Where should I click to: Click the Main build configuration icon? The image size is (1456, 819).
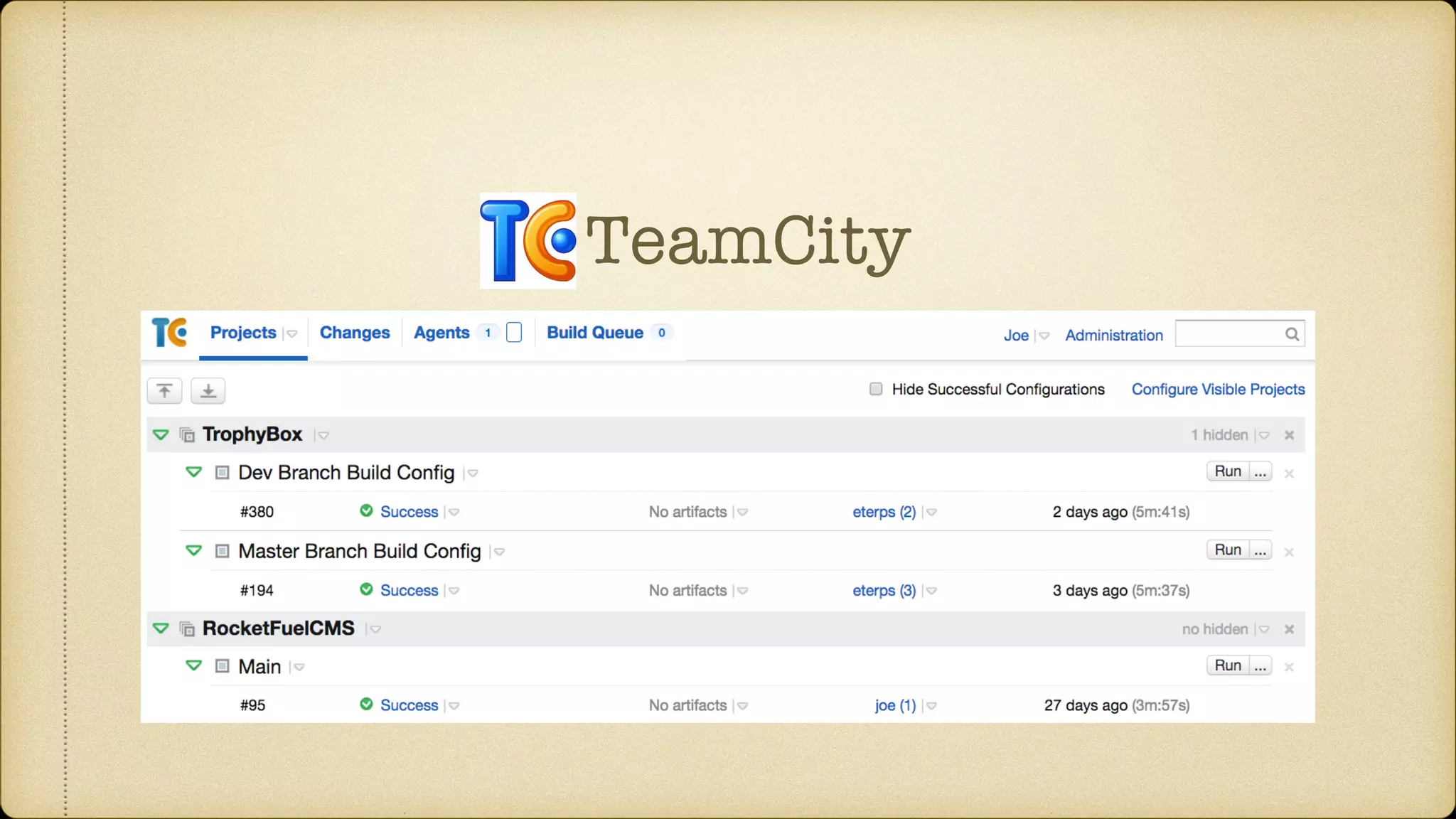coord(222,666)
